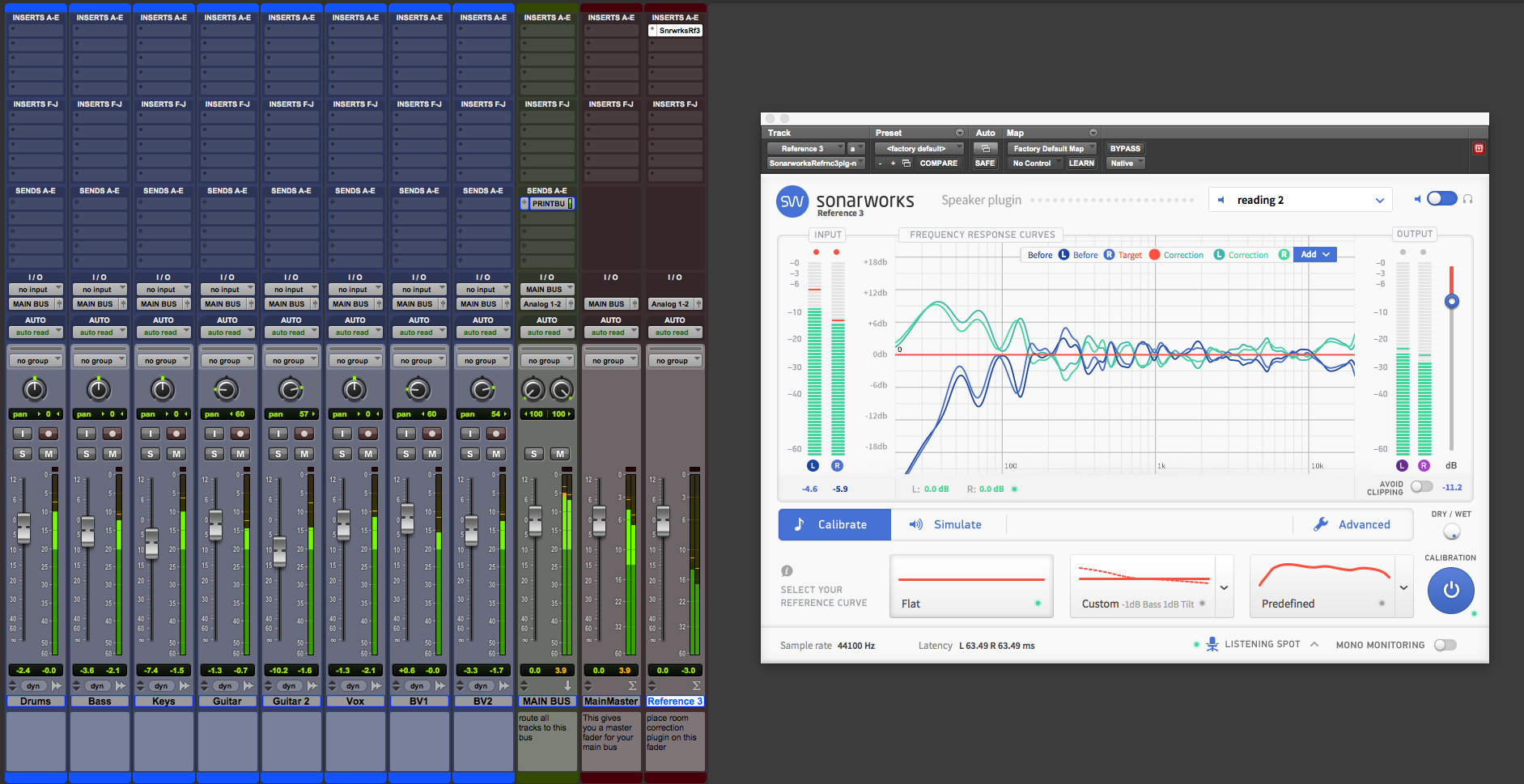Viewport: 1524px width, 784px height.
Task: Select the Predefined reference curve
Action: pyautogui.click(x=1322, y=587)
